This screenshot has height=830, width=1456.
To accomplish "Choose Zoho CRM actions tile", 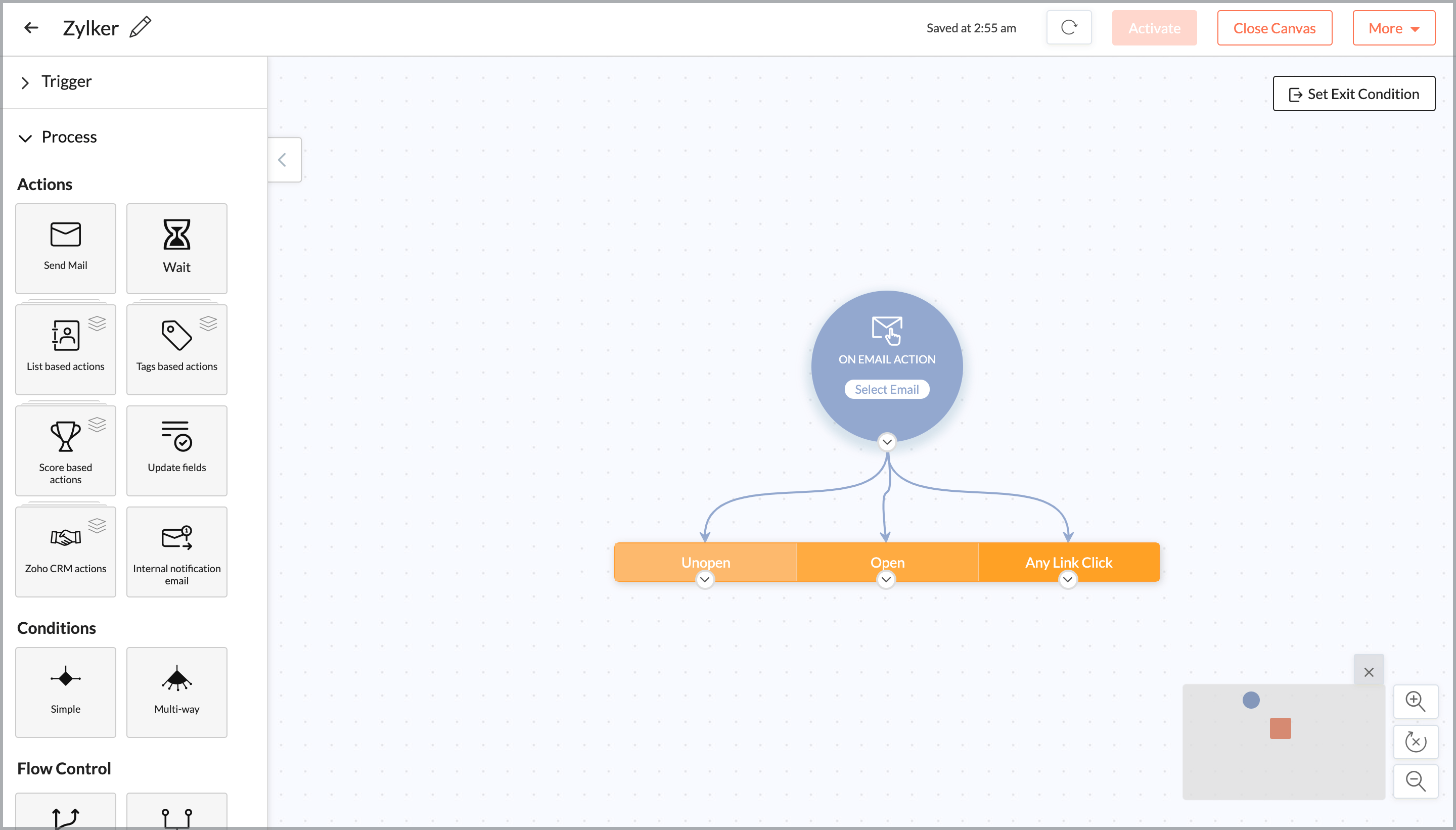I will [66, 551].
